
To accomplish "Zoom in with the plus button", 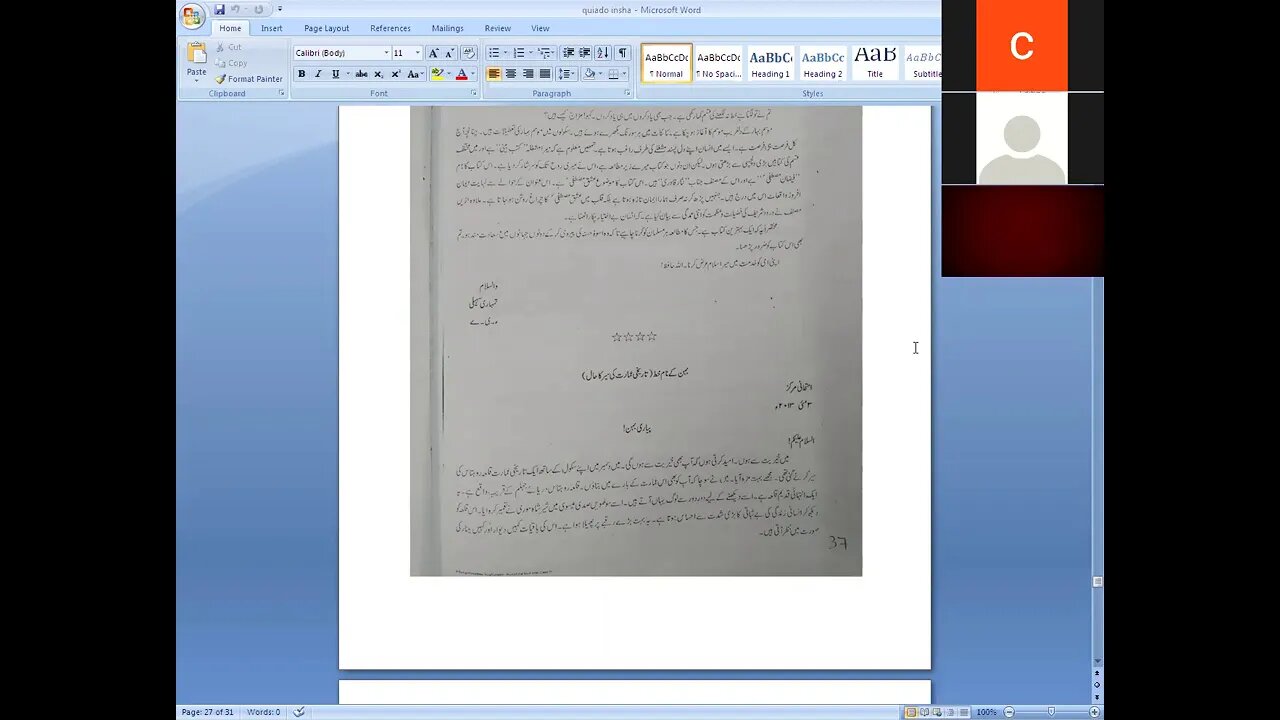I will (x=1094, y=712).
